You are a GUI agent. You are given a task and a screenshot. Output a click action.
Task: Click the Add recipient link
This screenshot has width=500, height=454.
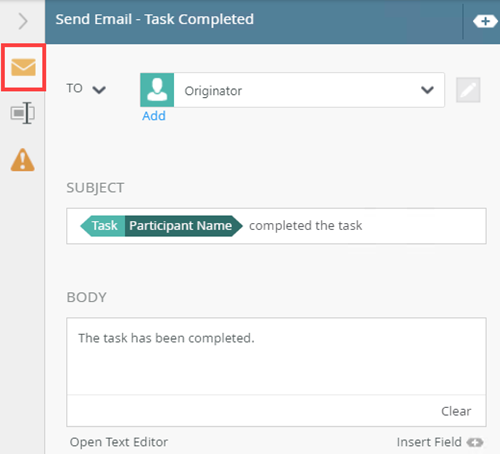(x=154, y=116)
